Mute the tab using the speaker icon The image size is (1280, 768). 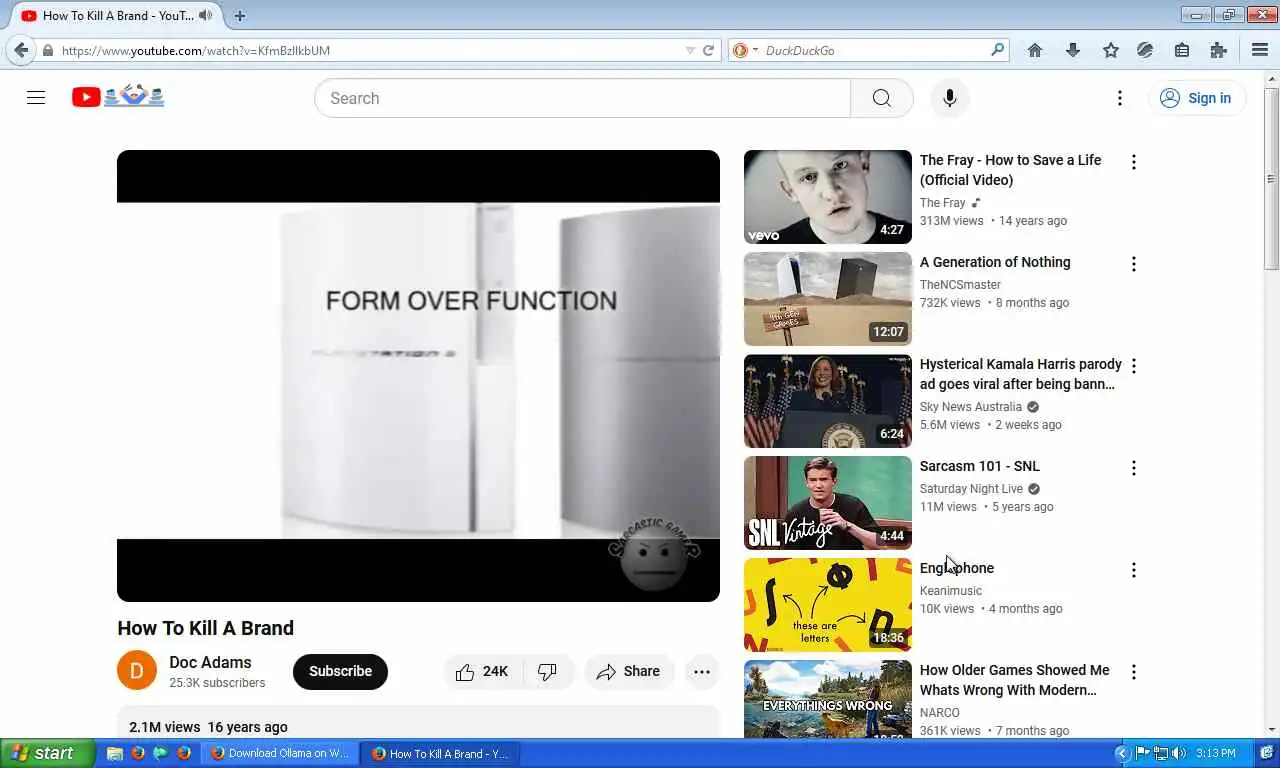coord(206,15)
